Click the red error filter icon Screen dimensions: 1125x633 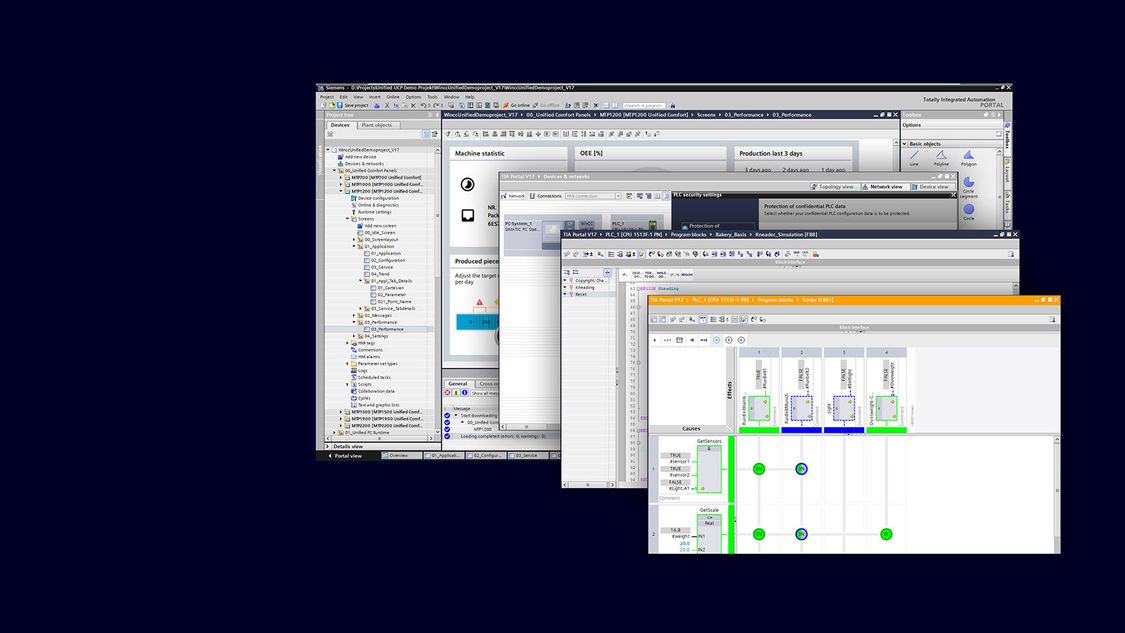click(448, 393)
